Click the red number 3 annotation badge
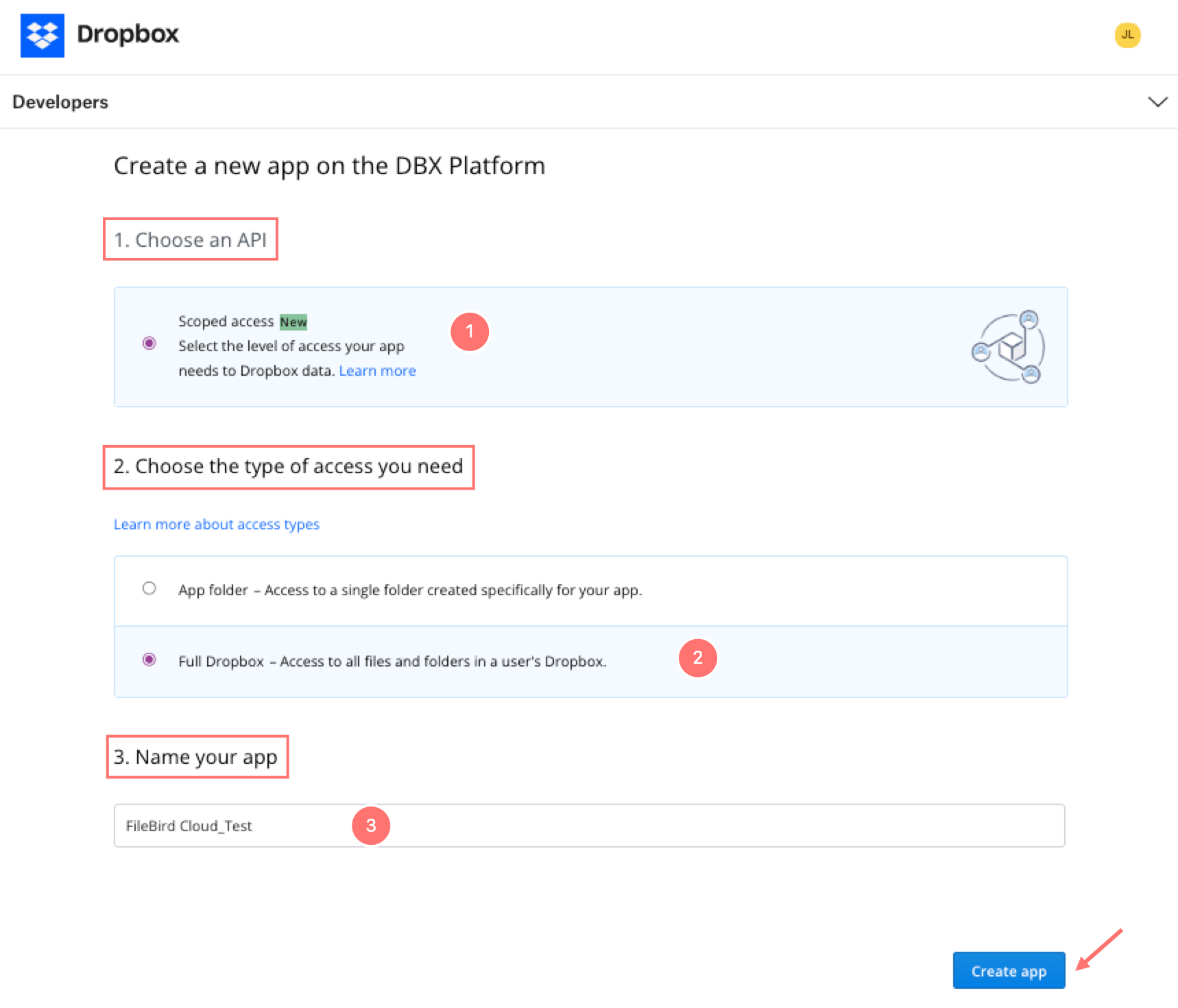 (370, 826)
